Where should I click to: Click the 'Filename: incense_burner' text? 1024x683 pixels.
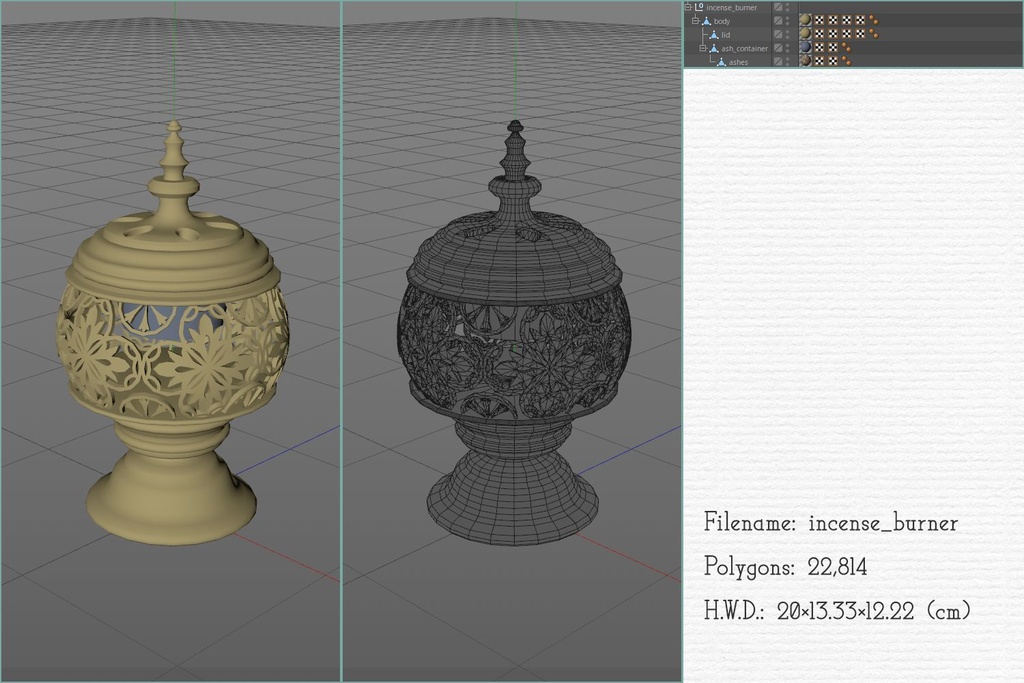(x=831, y=522)
